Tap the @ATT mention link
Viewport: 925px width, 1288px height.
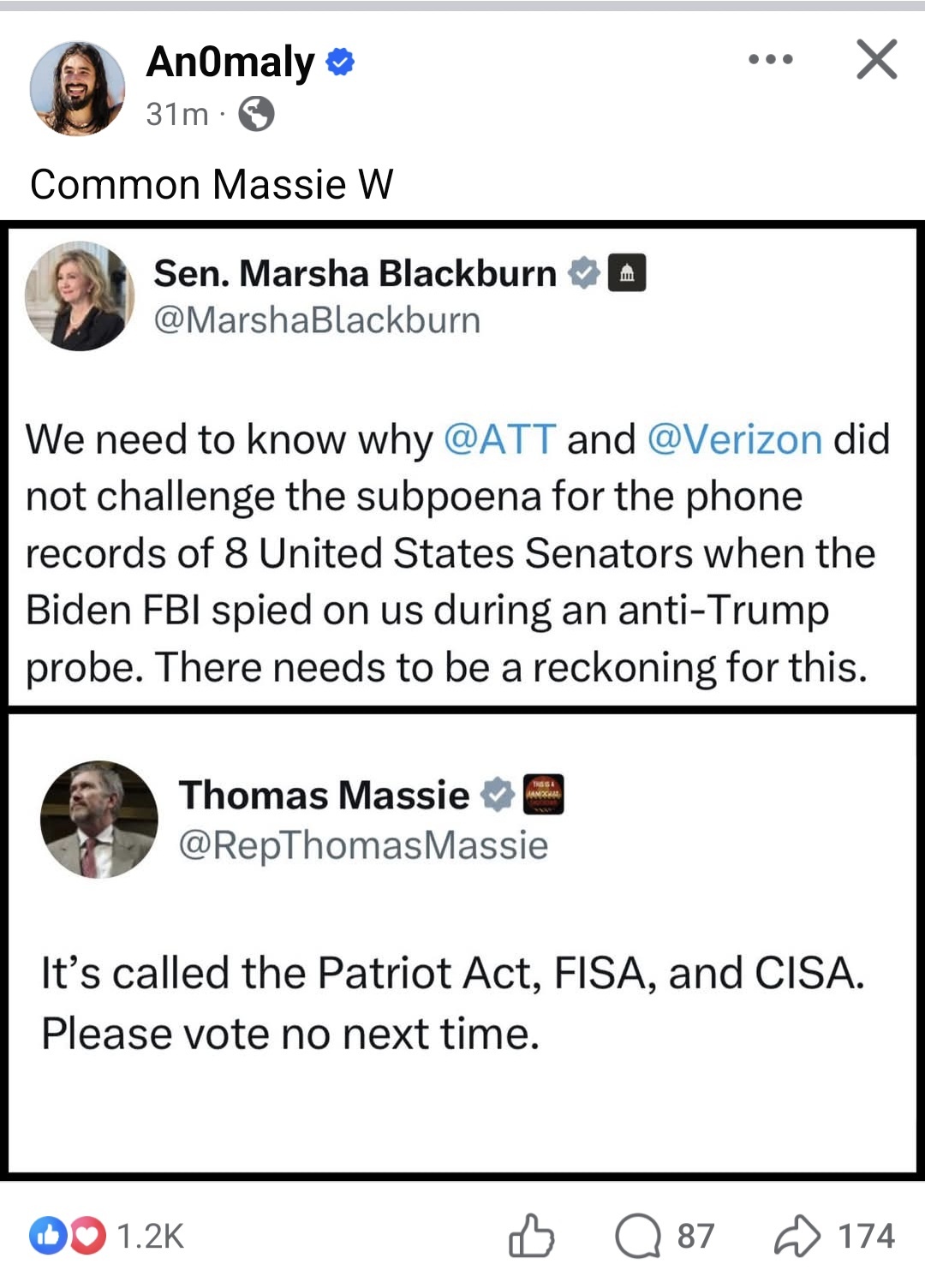[500, 439]
